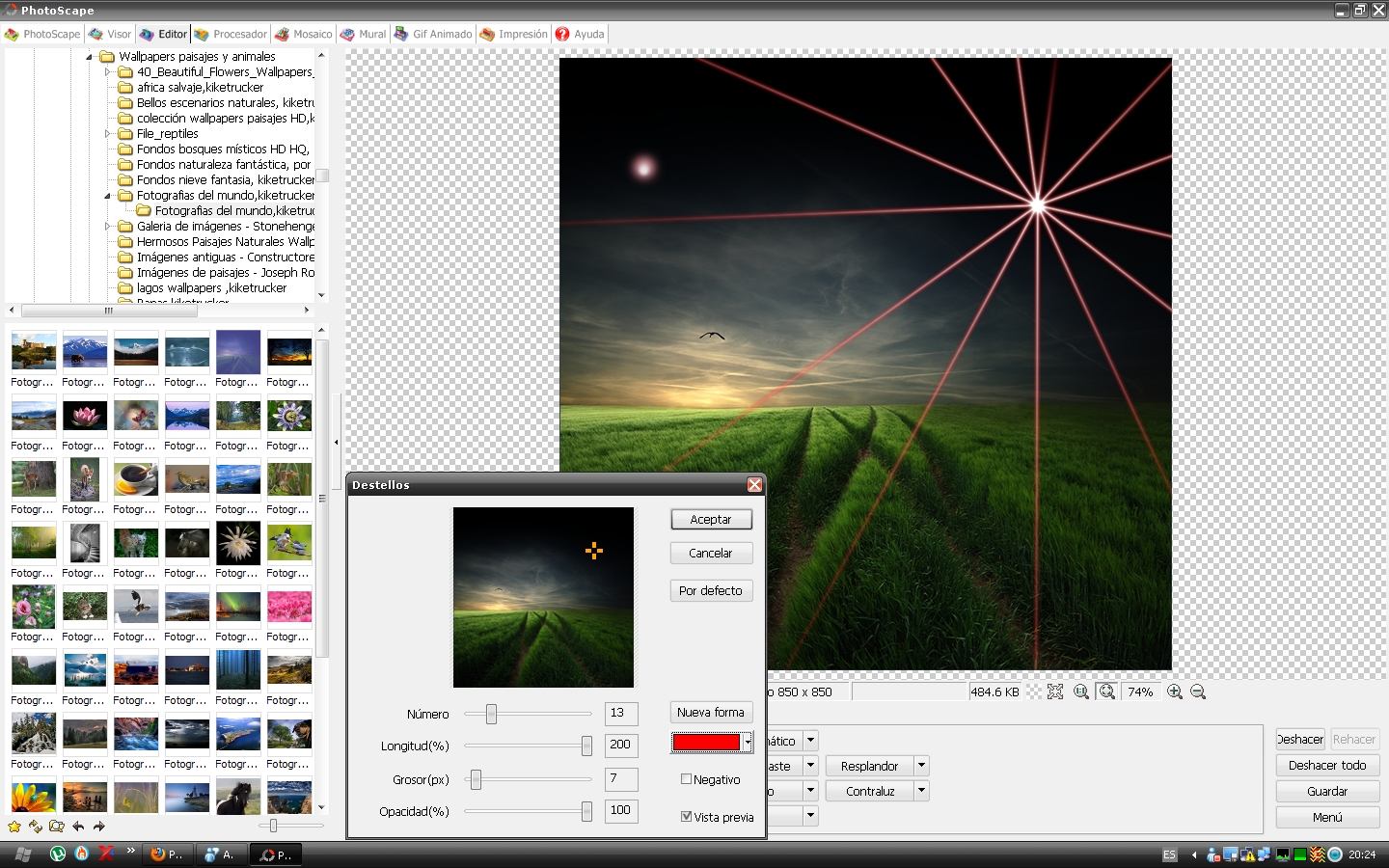Screen dimensions: 1389x868
Task: Go to the Mosaico tab
Action: tap(304, 34)
